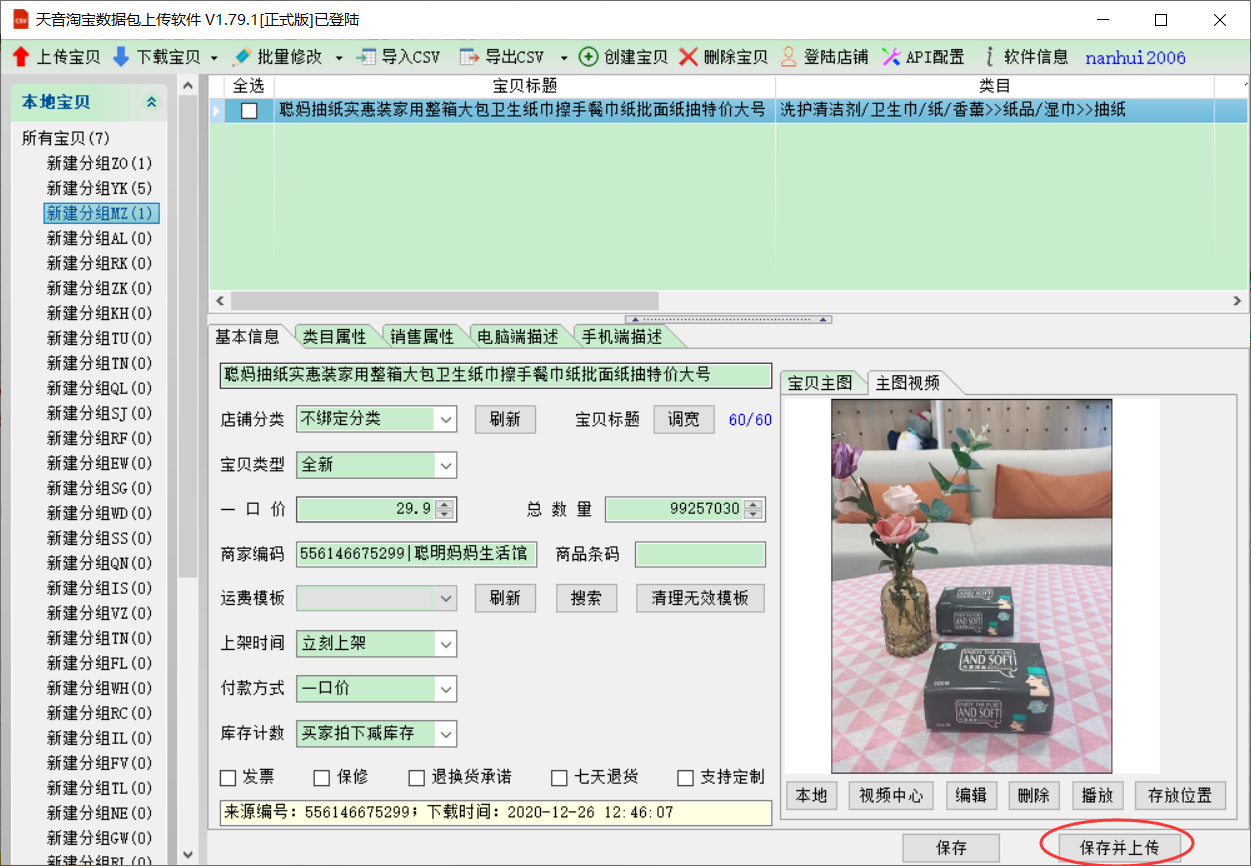The height and width of the screenshot is (866, 1251).
Task: Check the 全选 row checkbox in list
Action: pos(249,110)
